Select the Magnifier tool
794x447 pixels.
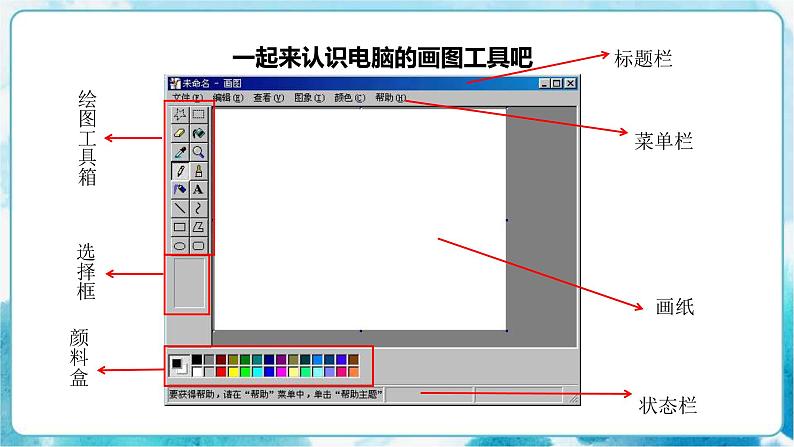point(198,152)
